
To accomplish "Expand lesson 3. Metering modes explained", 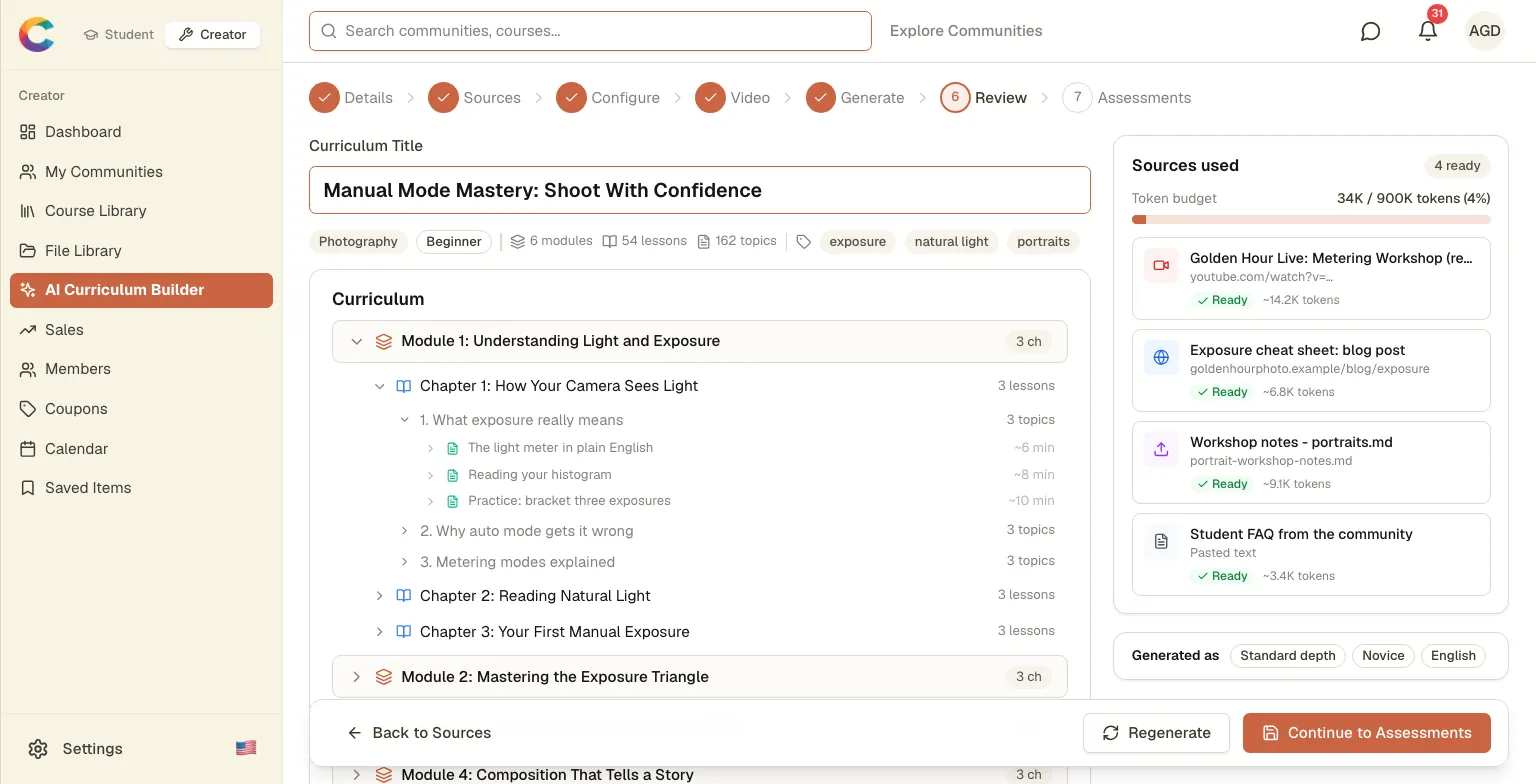I will (x=404, y=562).
